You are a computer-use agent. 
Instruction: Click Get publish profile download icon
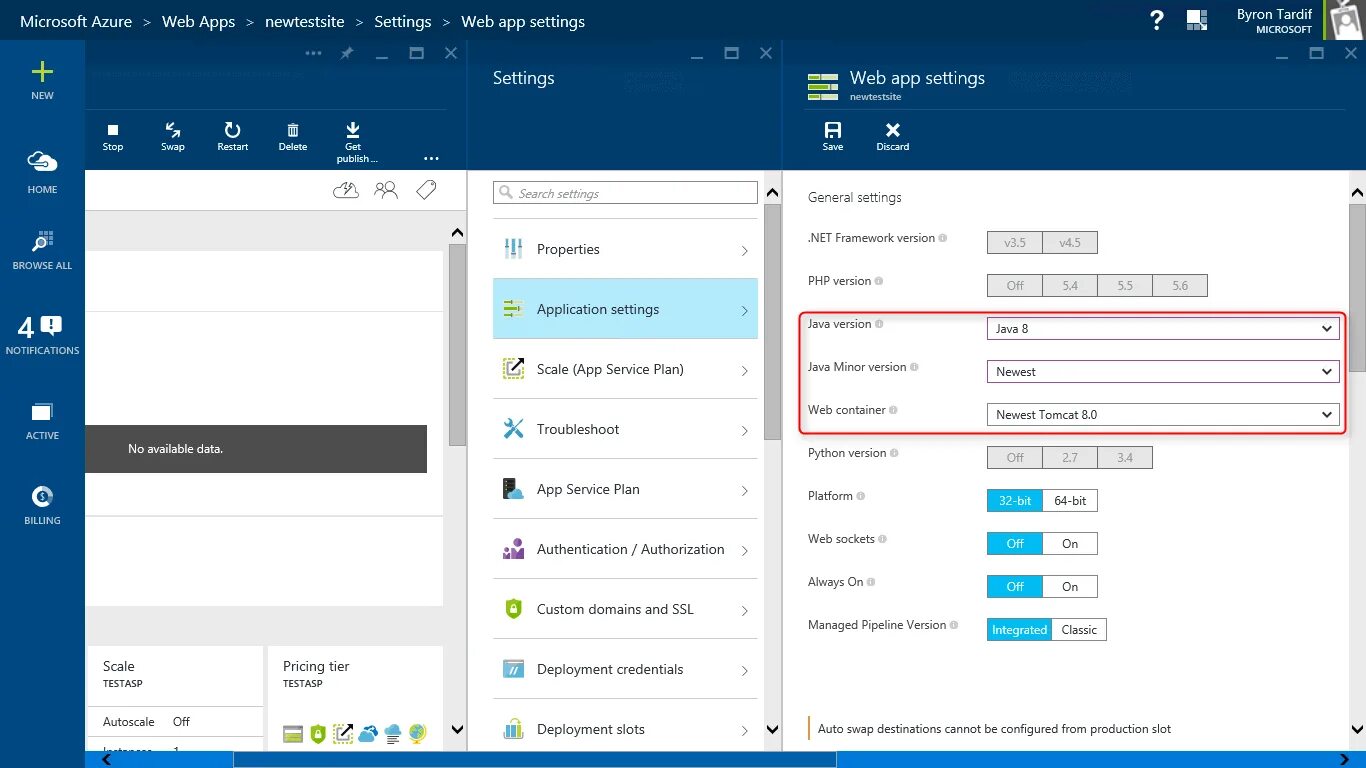coord(353,130)
